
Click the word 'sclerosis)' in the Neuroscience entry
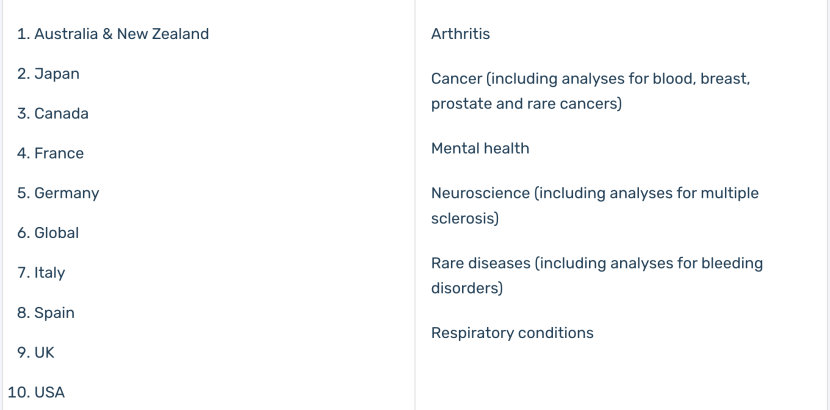point(465,218)
